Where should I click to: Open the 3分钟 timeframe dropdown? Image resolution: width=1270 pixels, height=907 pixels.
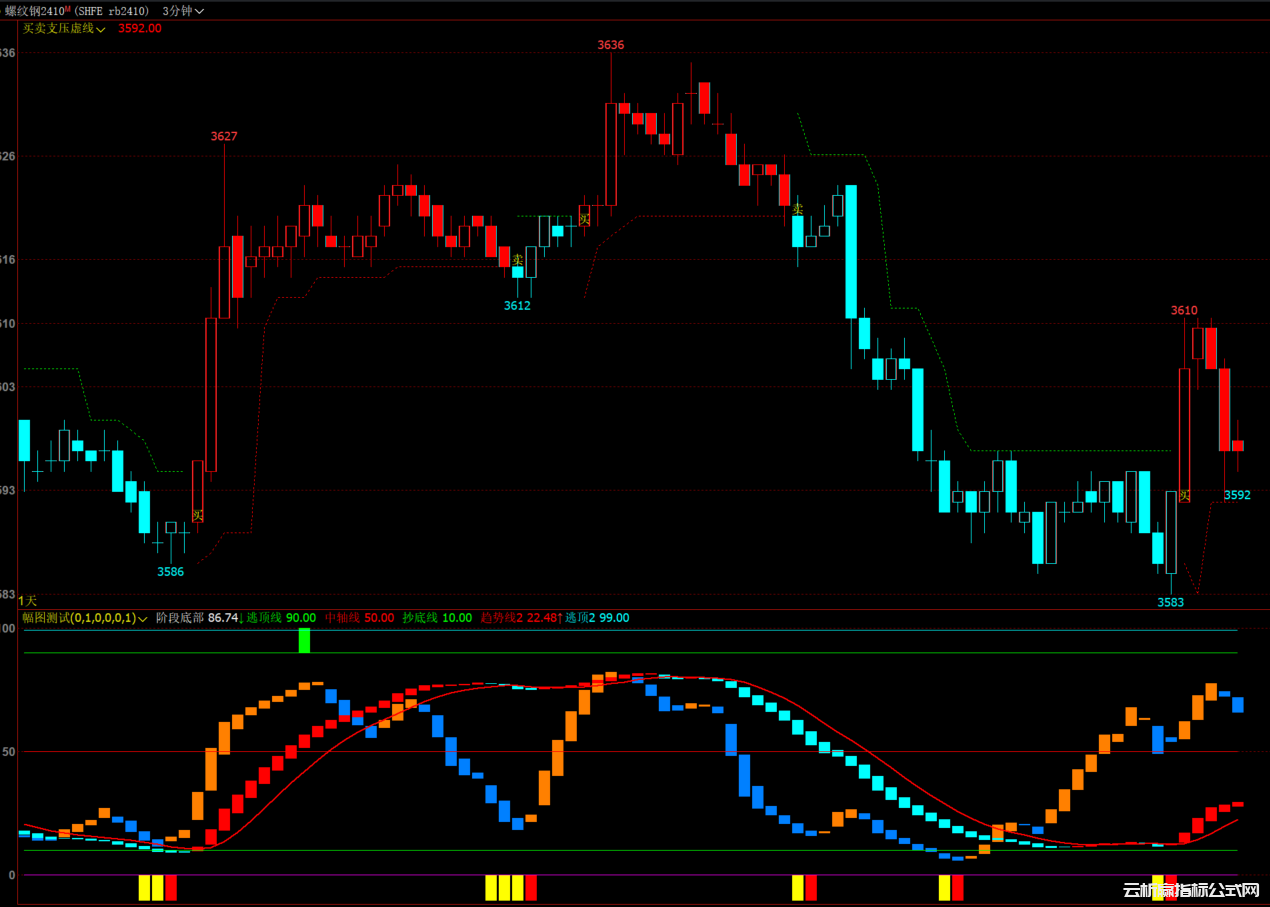click(x=183, y=10)
